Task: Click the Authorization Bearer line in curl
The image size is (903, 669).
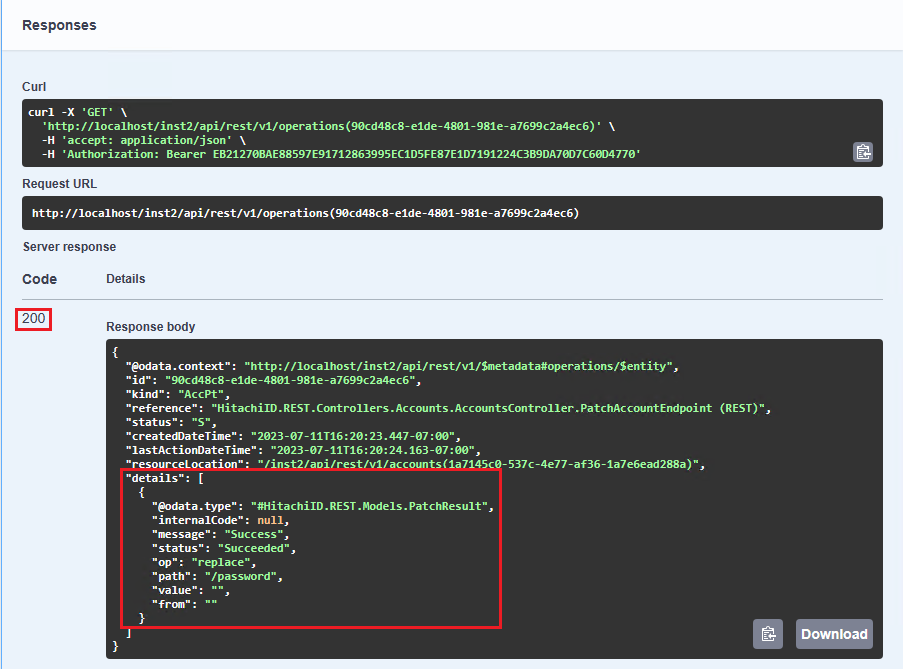Action: pos(340,155)
